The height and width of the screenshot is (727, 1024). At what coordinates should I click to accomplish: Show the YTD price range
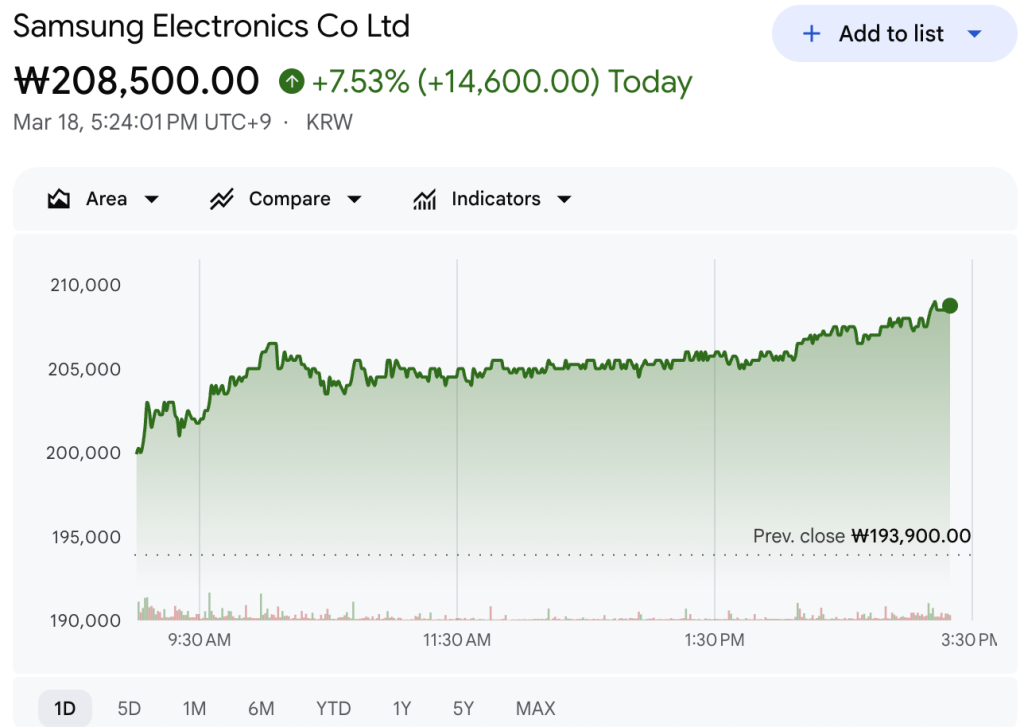[333, 709]
